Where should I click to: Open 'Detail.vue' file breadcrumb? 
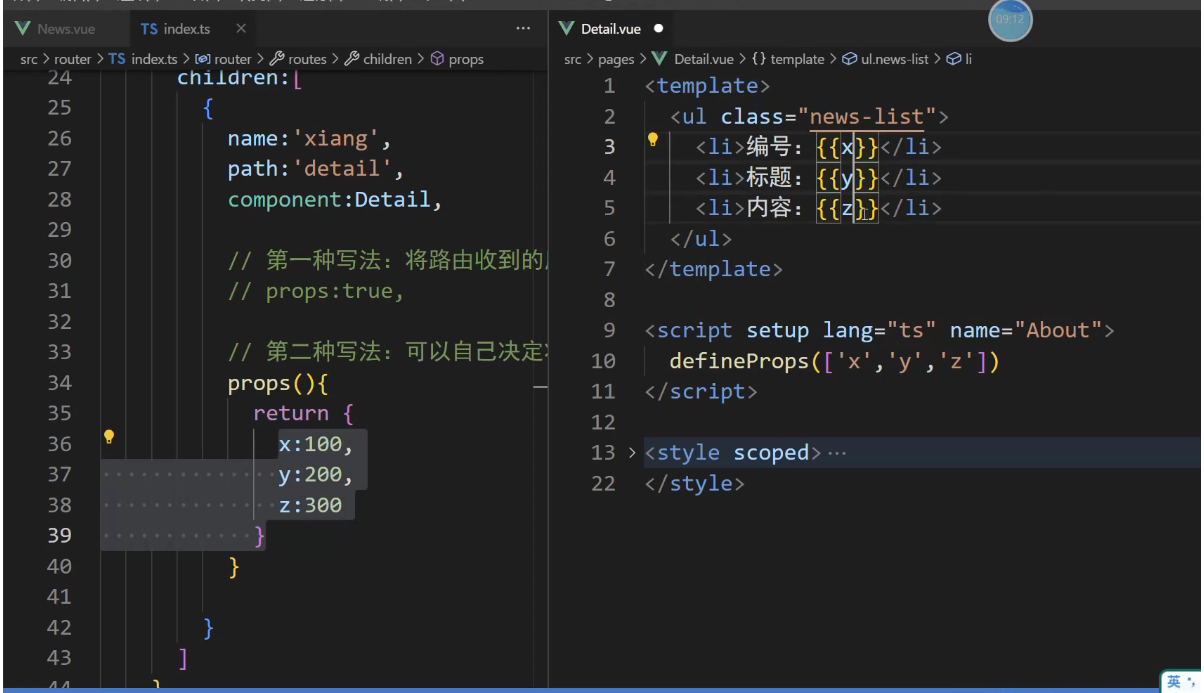click(704, 59)
